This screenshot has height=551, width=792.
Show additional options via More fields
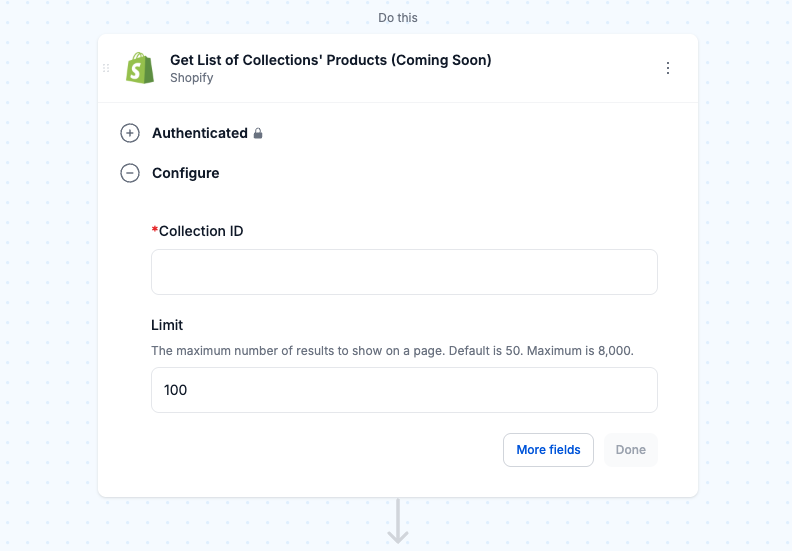pos(548,450)
